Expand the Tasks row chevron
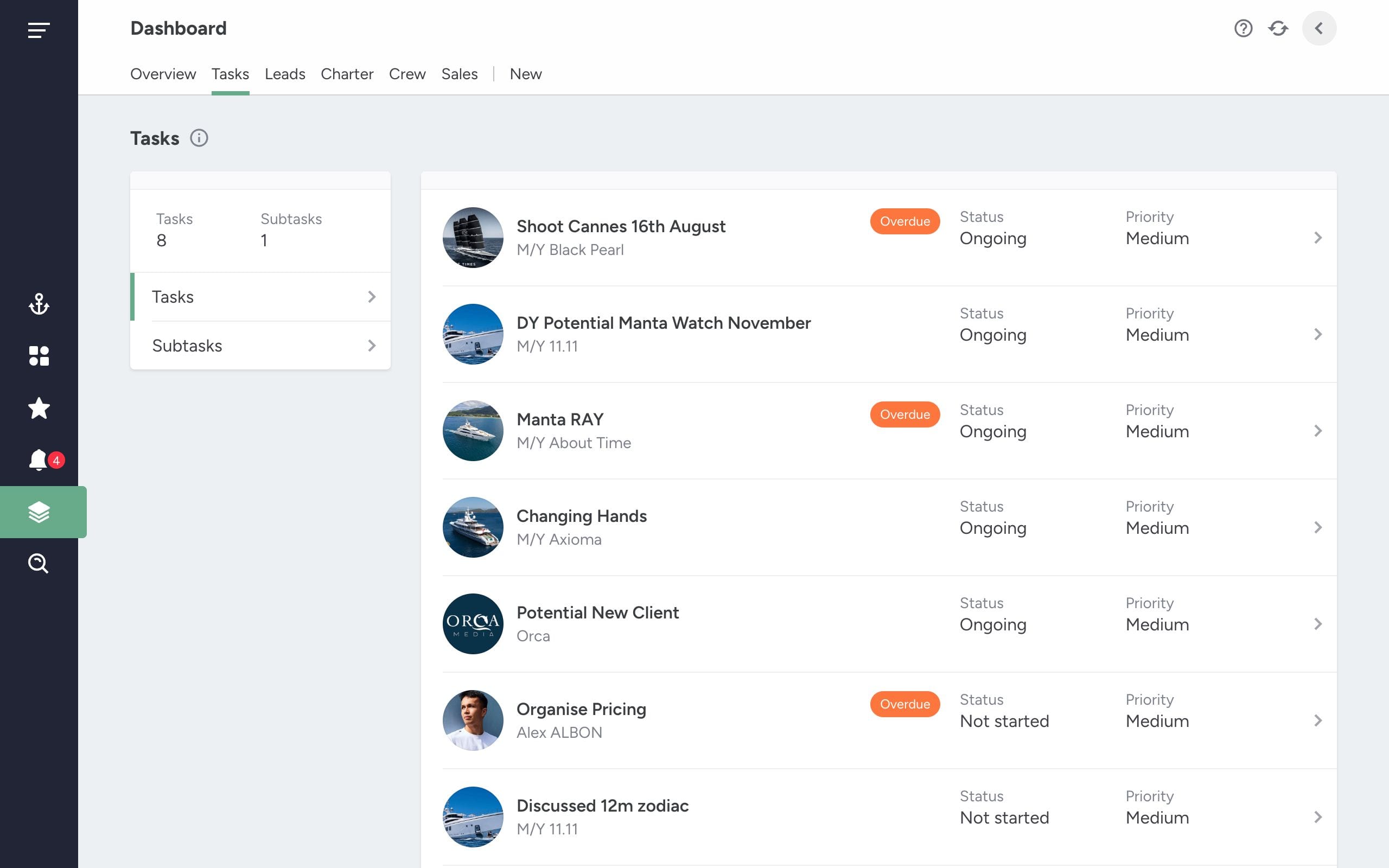The width and height of the screenshot is (1389, 868). (372, 297)
